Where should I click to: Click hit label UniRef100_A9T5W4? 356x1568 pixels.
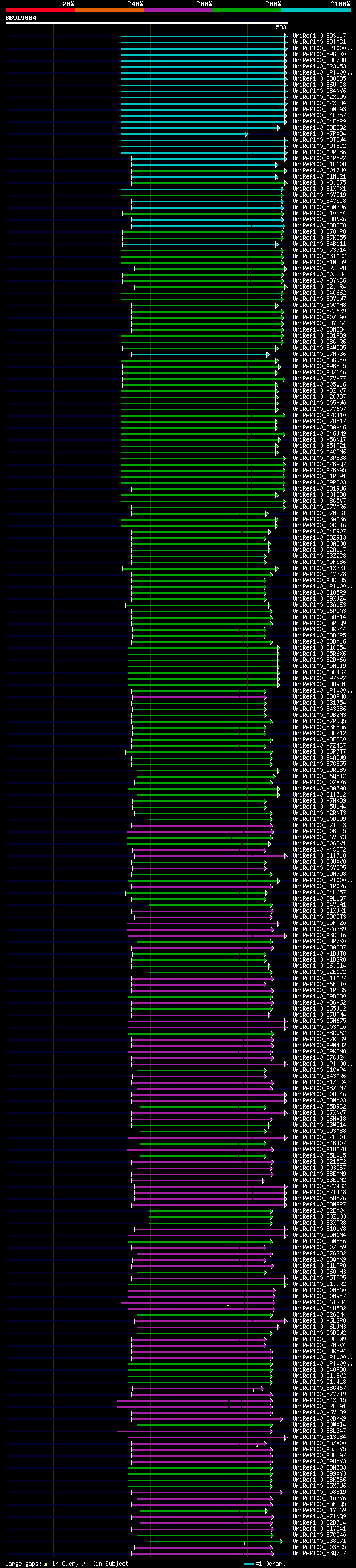click(319, 140)
